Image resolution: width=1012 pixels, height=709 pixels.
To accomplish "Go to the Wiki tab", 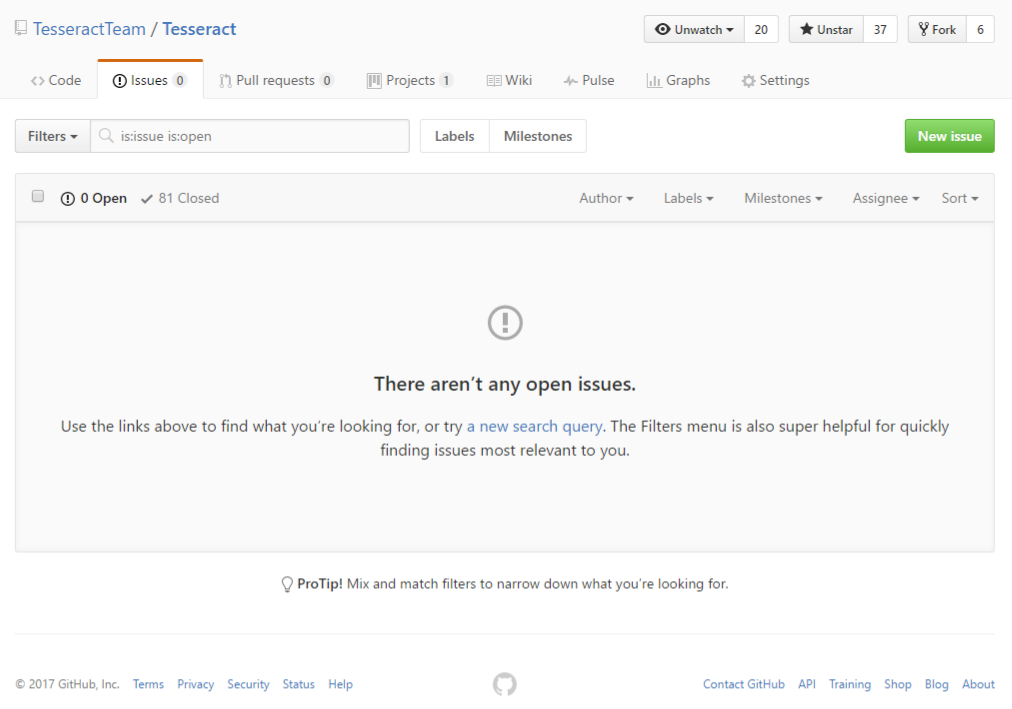I will pyautogui.click(x=509, y=81).
